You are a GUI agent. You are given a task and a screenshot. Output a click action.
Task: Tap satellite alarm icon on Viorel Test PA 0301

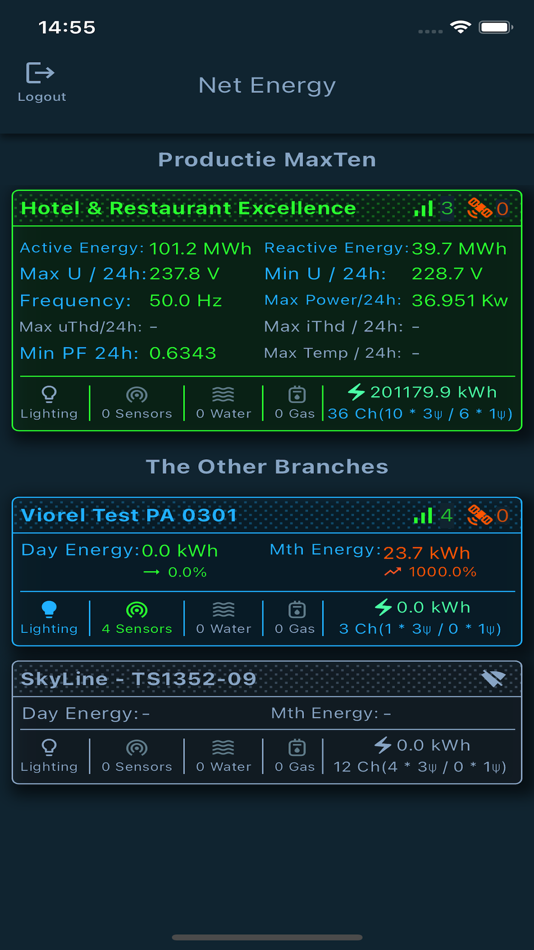pyautogui.click(x=479, y=516)
